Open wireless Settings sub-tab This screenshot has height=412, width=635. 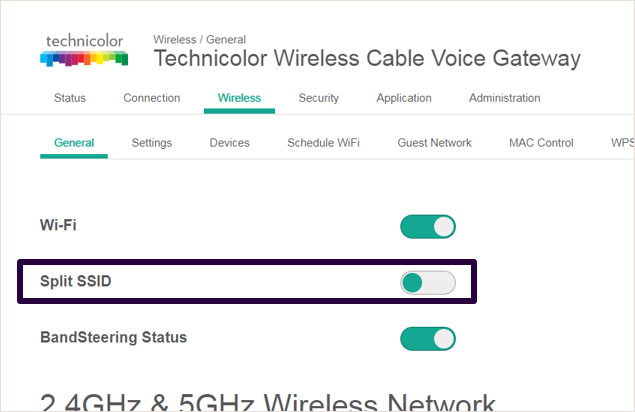pyautogui.click(x=151, y=143)
